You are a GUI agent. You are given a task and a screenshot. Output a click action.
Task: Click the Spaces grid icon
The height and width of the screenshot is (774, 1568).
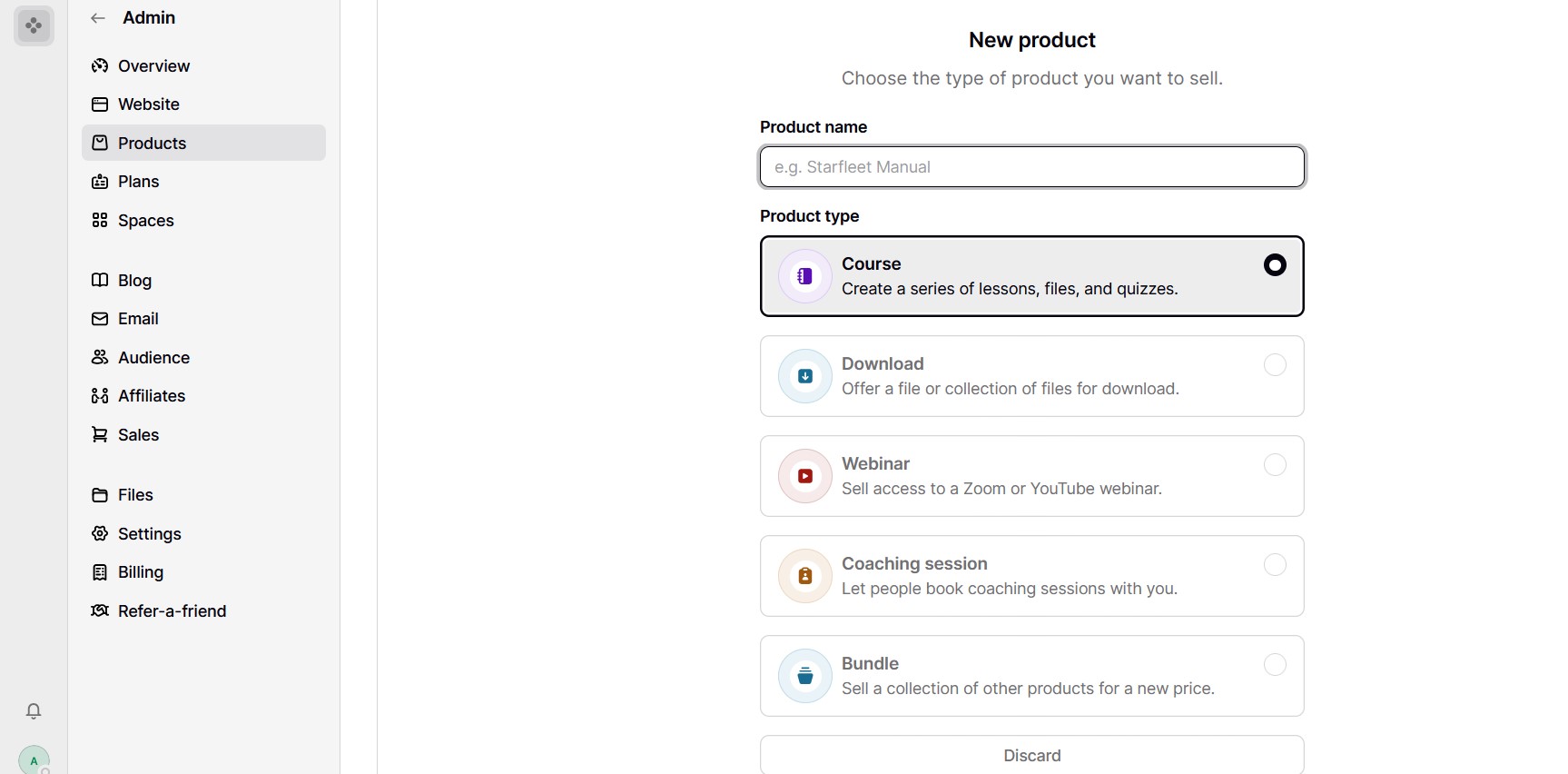pos(100,220)
